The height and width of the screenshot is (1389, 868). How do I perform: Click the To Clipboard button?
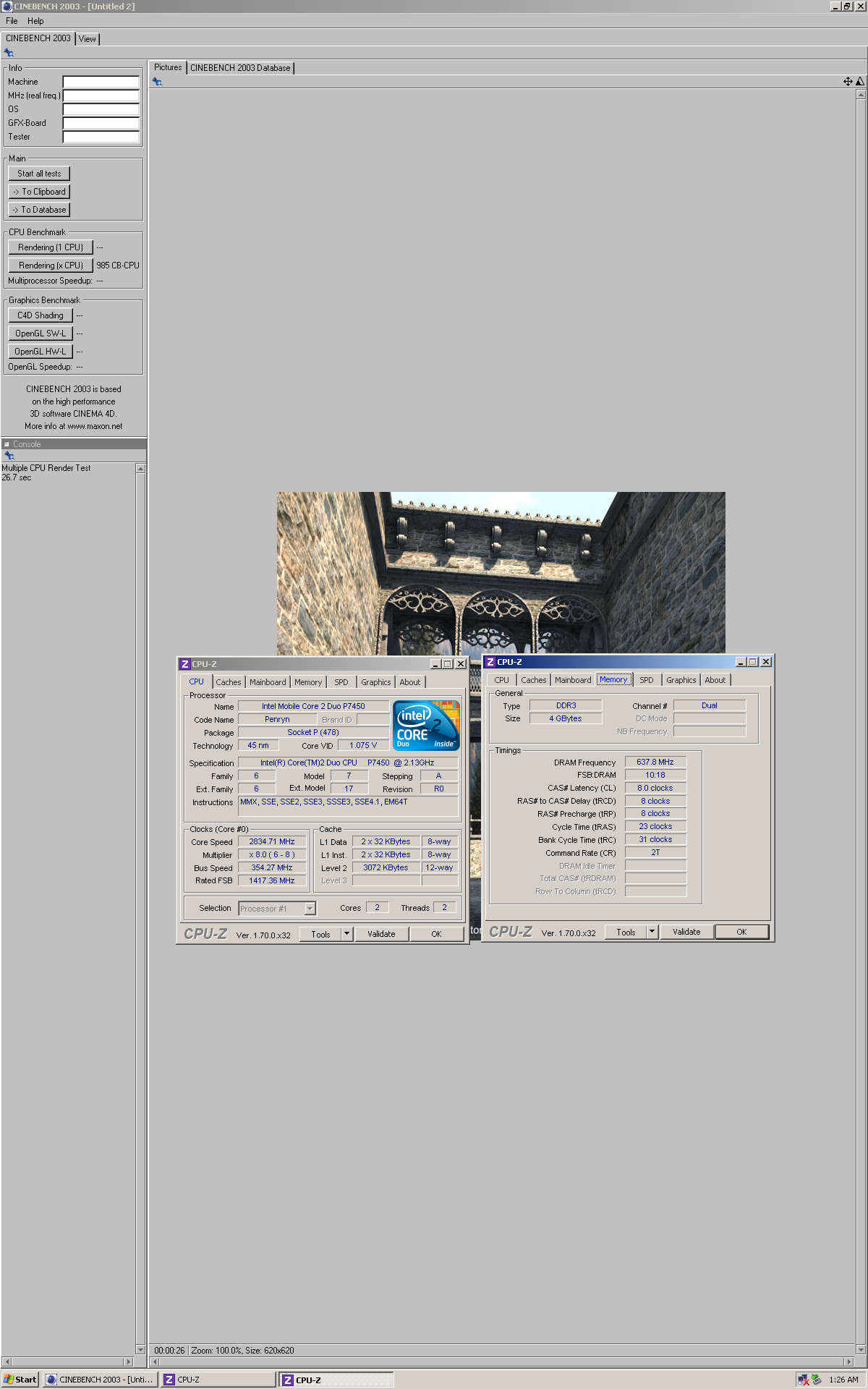click(x=39, y=192)
